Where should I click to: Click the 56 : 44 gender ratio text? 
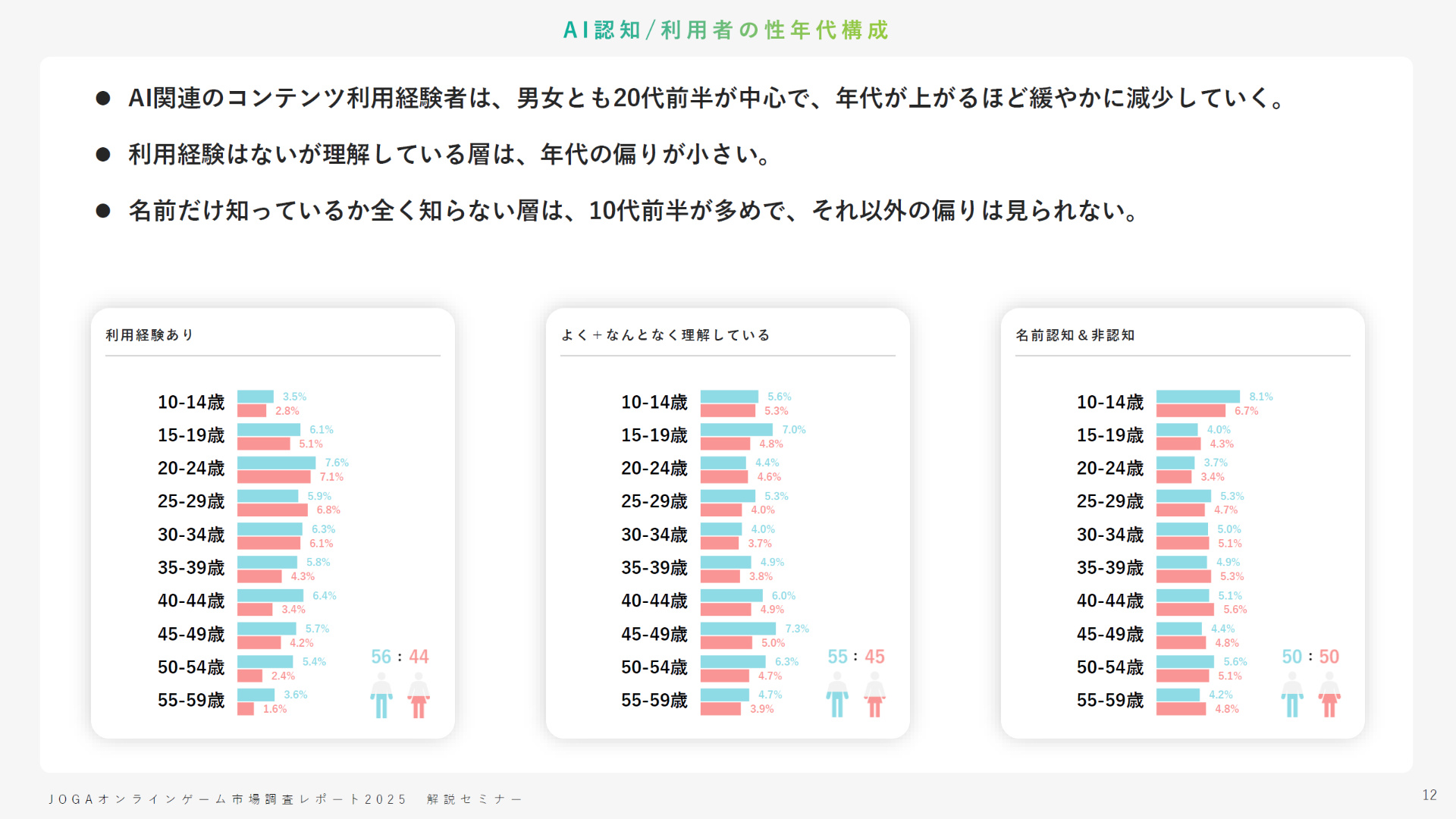tap(400, 657)
